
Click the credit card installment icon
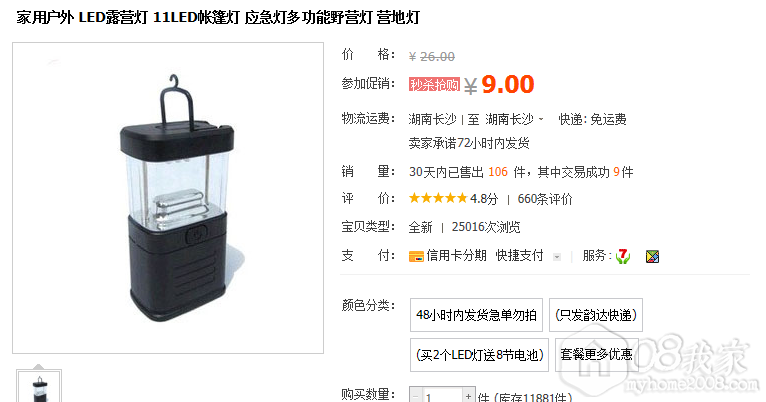tap(416, 256)
